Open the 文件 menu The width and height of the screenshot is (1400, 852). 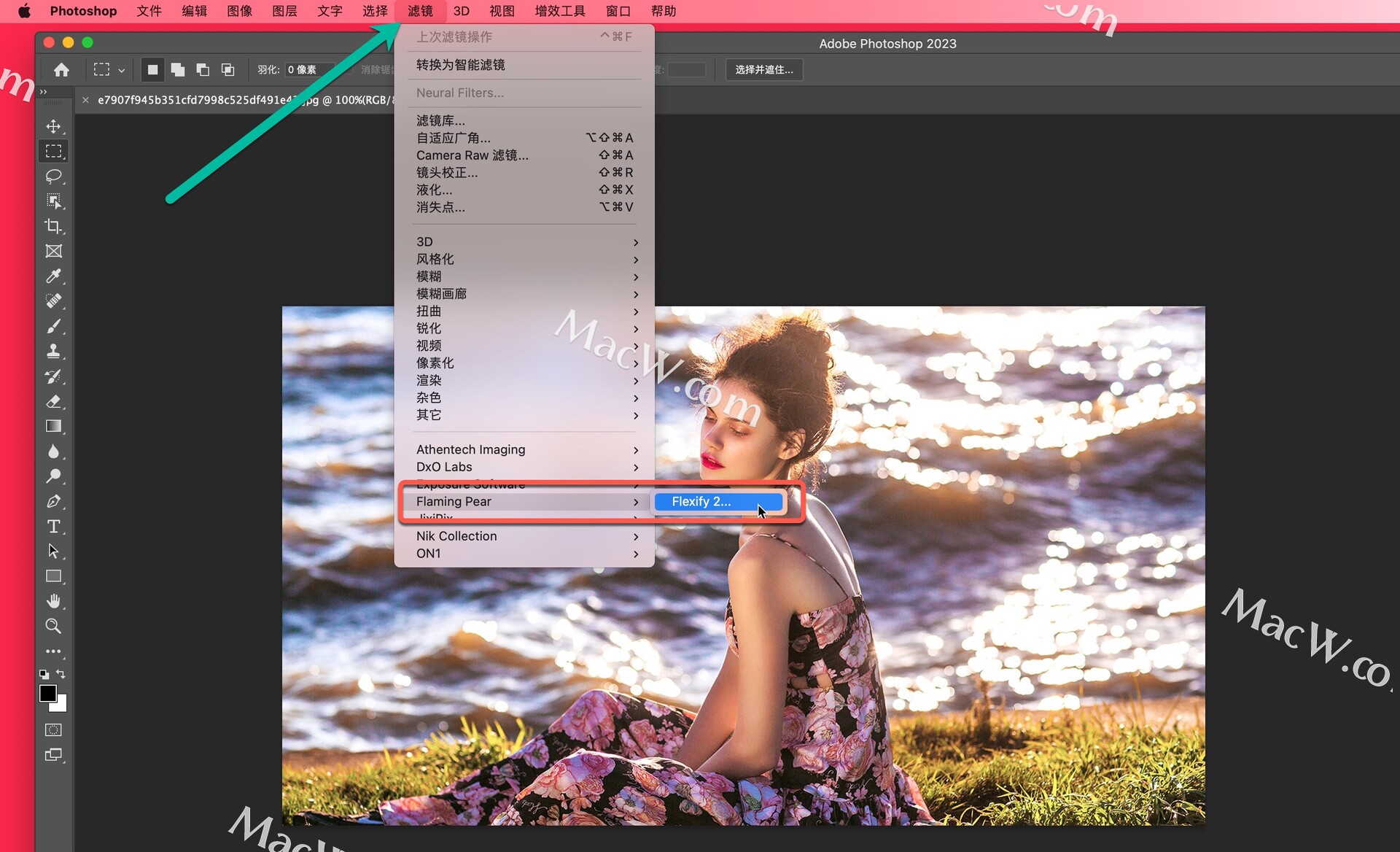(149, 11)
